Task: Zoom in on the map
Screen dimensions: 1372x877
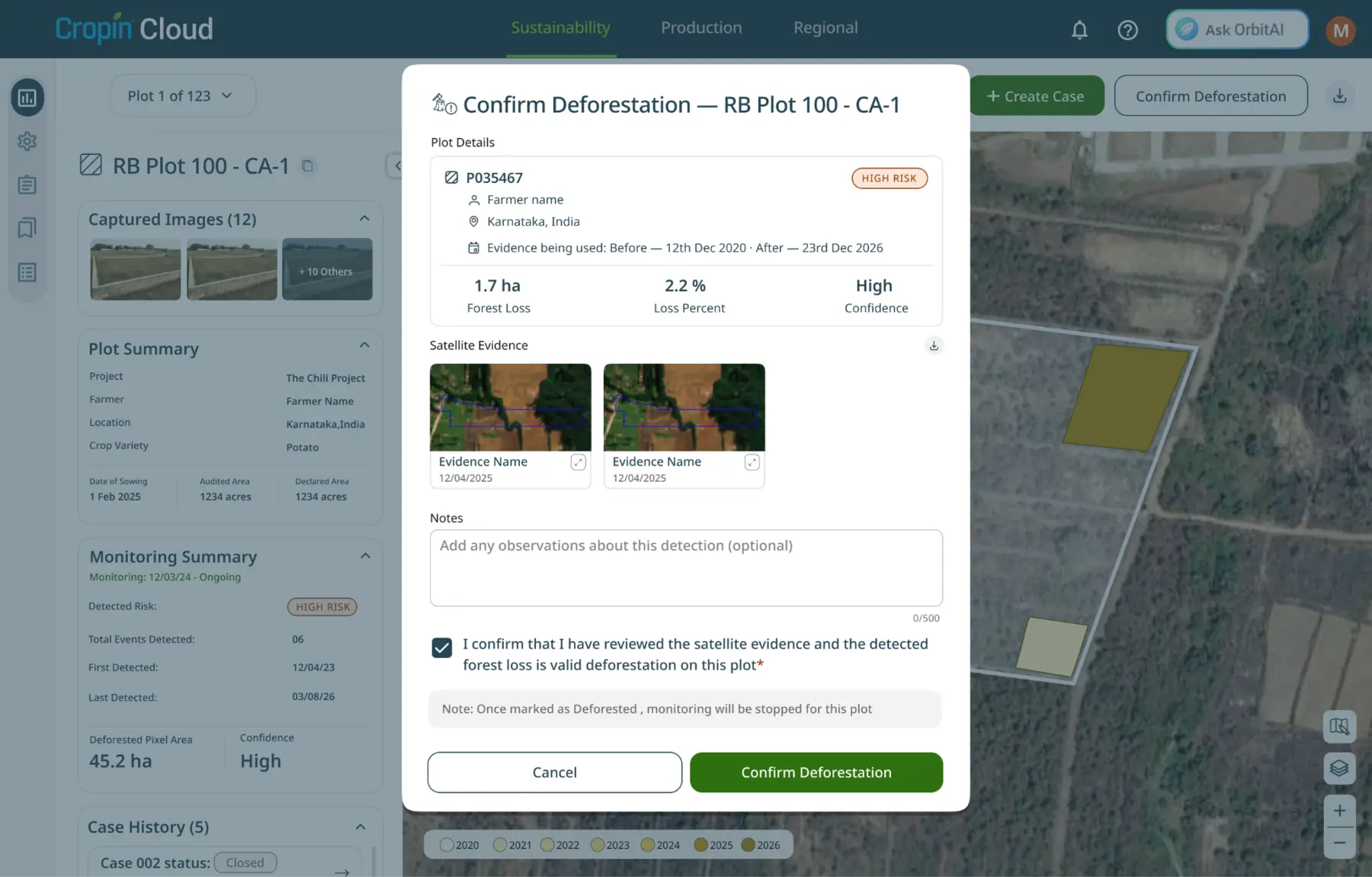Action: (1339, 811)
